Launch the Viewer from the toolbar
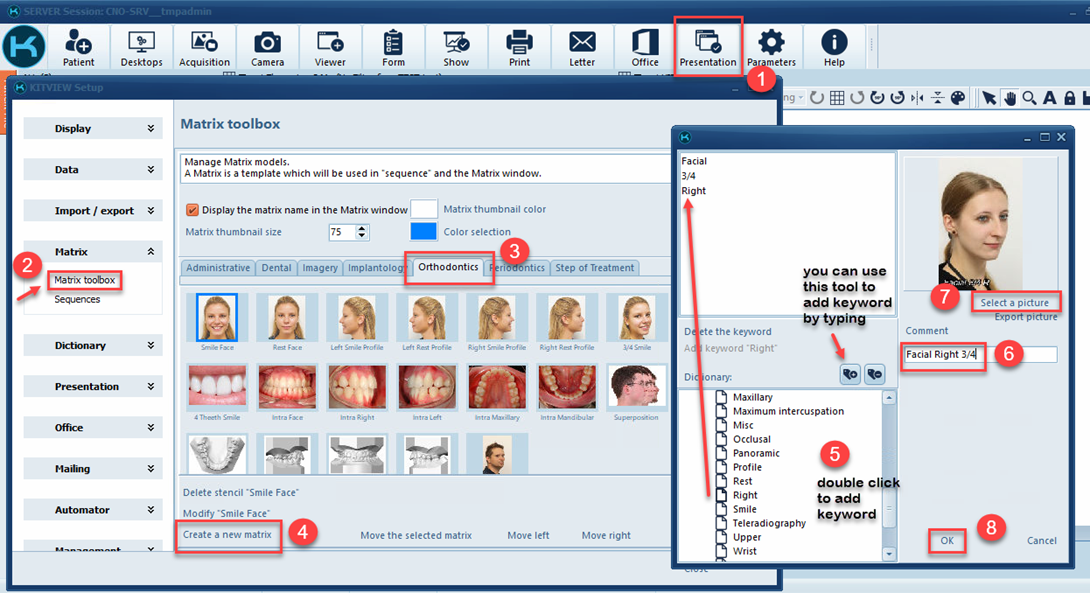The width and height of the screenshot is (1090, 593). [330, 47]
